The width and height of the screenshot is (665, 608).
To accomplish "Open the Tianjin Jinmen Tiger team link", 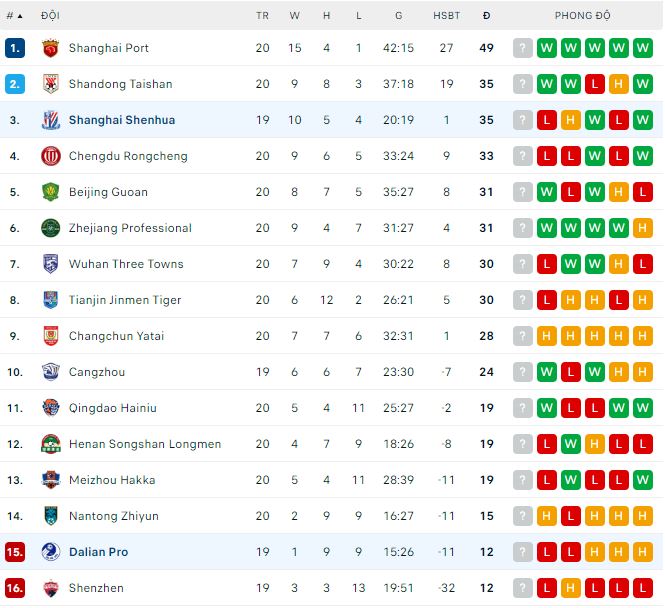I will point(125,300).
